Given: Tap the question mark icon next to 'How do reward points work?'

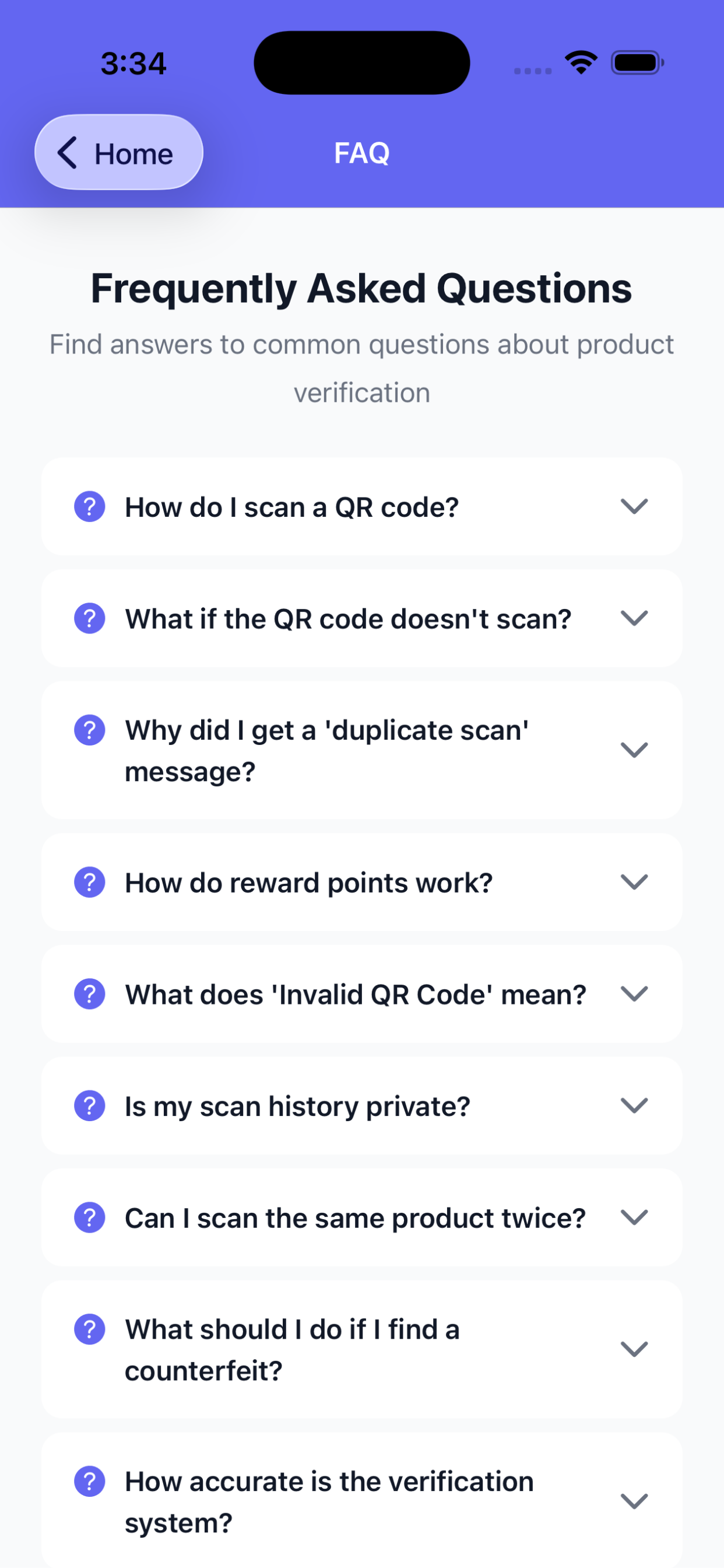Looking at the screenshot, I should (x=89, y=882).
